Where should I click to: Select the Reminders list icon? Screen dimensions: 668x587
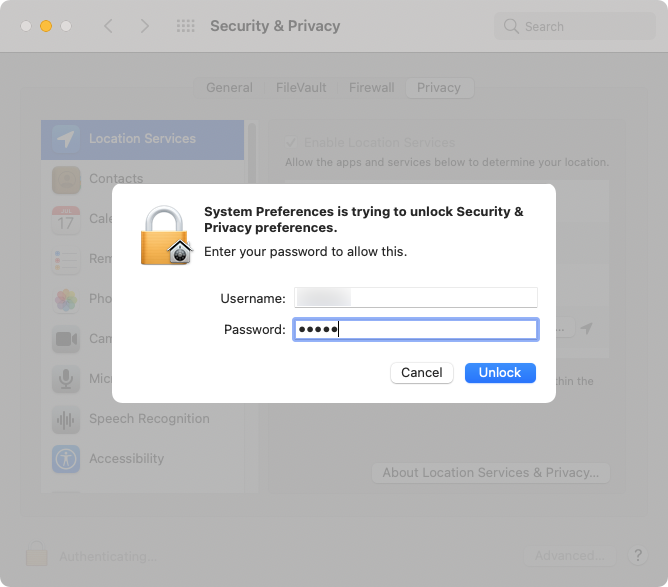(x=66, y=259)
